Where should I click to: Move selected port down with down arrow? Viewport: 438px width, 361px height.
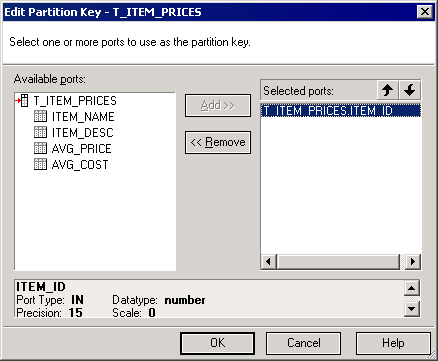[x=410, y=90]
